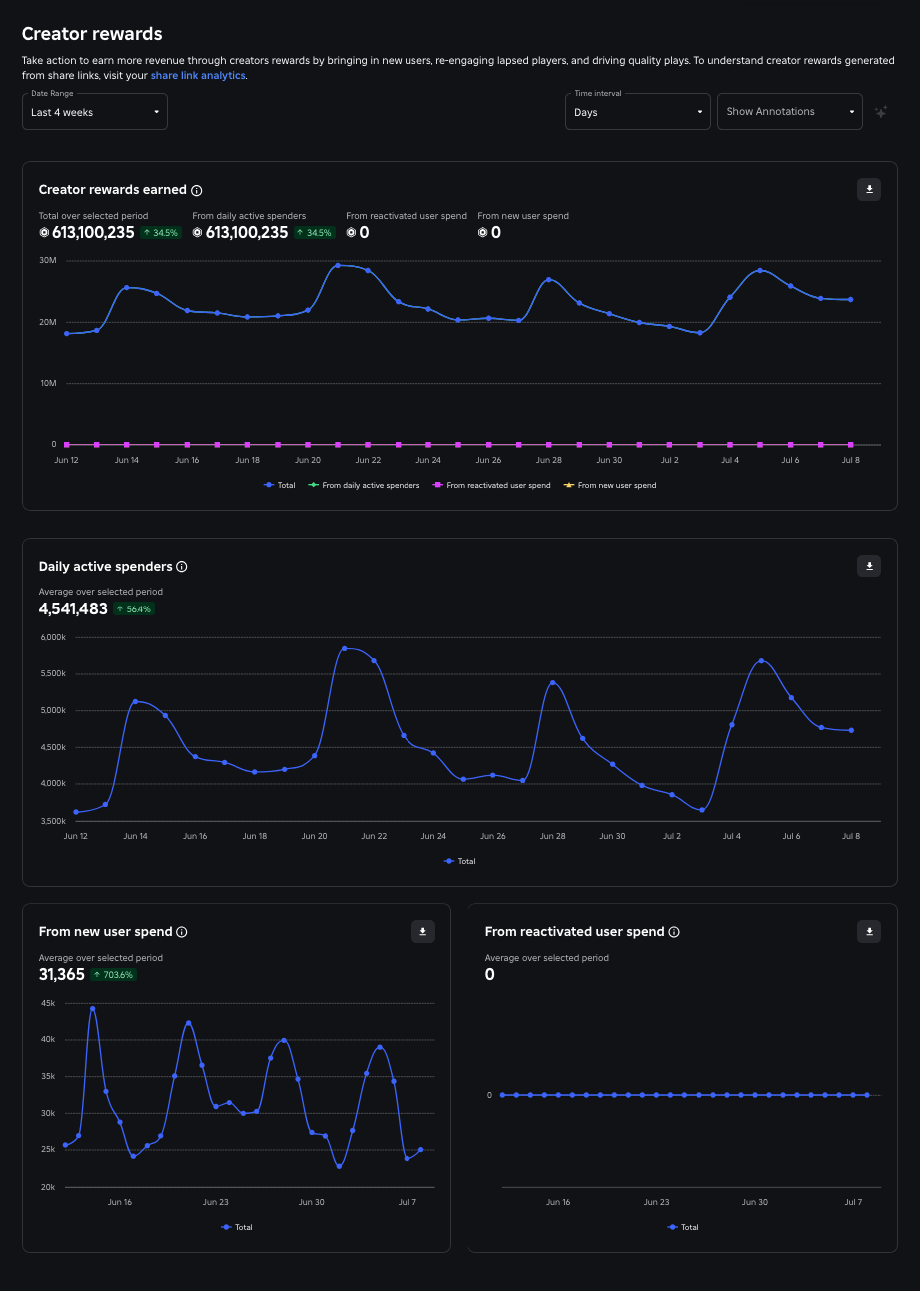This screenshot has width=920, height=1291.
Task: Click info icon beside Daily active spenders
Action: (x=182, y=567)
